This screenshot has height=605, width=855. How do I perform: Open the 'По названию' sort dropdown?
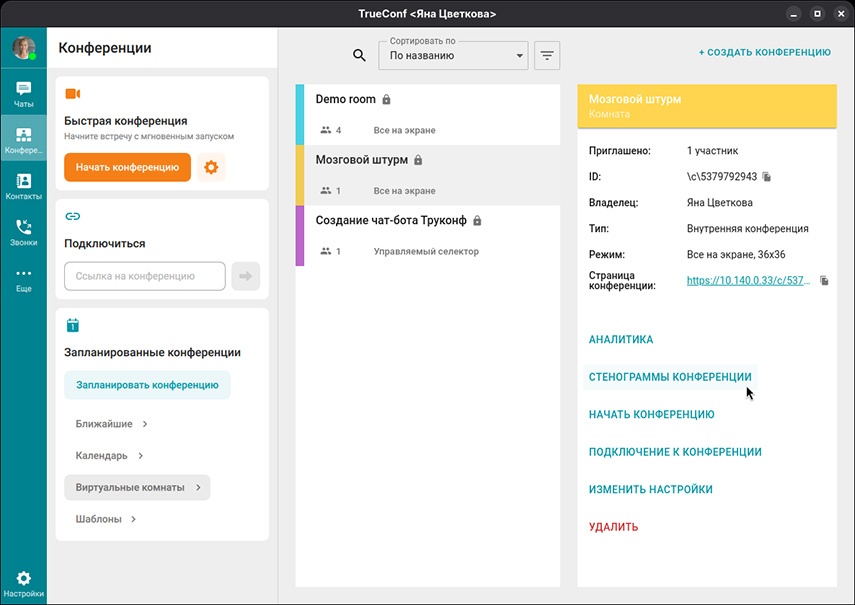(453, 56)
